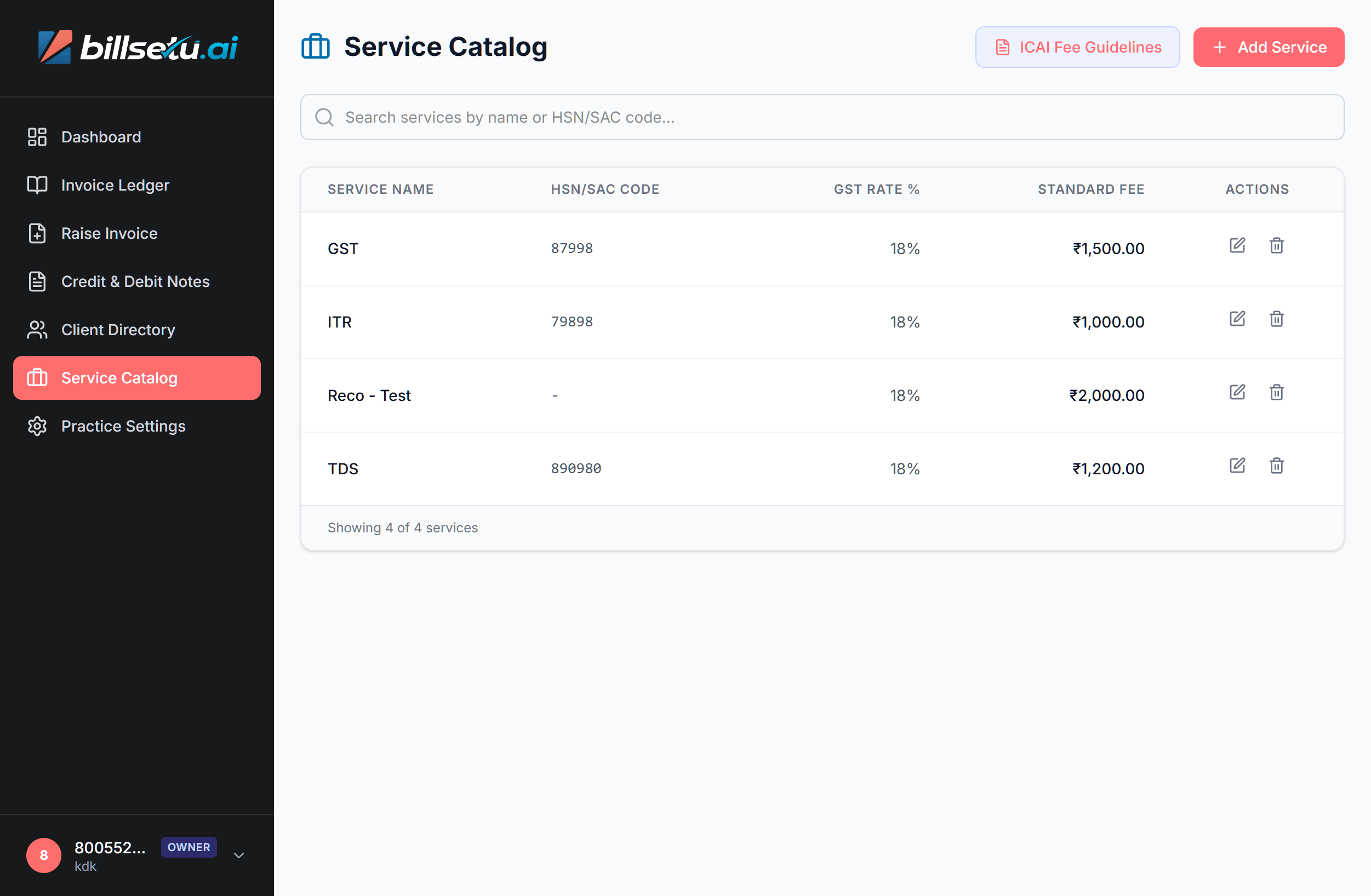Image resolution: width=1371 pixels, height=896 pixels.
Task: Edit the GST service using the pencil icon
Action: tap(1237, 245)
